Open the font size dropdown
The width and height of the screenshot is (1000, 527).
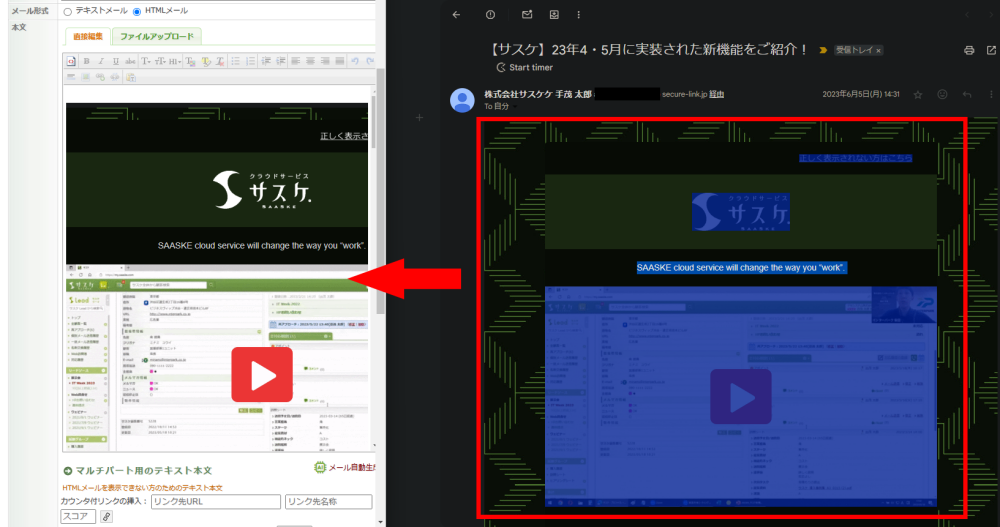[161, 61]
